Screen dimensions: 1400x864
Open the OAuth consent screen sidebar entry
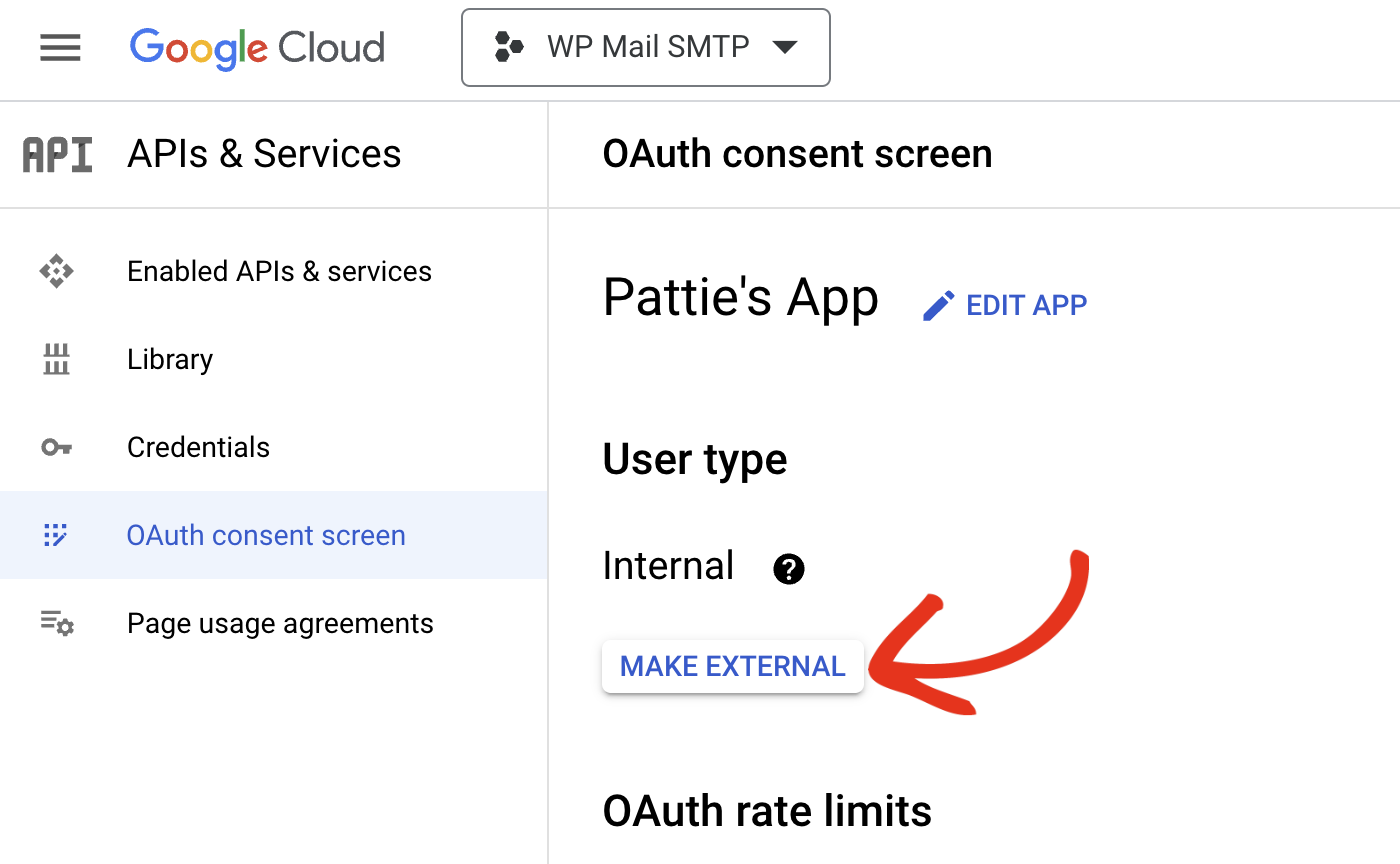pyautogui.click(x=265, y=535)
